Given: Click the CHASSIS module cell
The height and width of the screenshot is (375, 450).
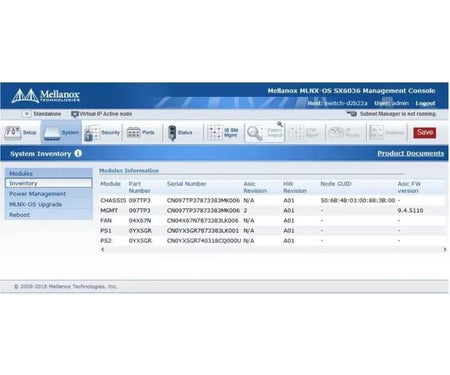Looking at the screenshot, I should (113, 200).
